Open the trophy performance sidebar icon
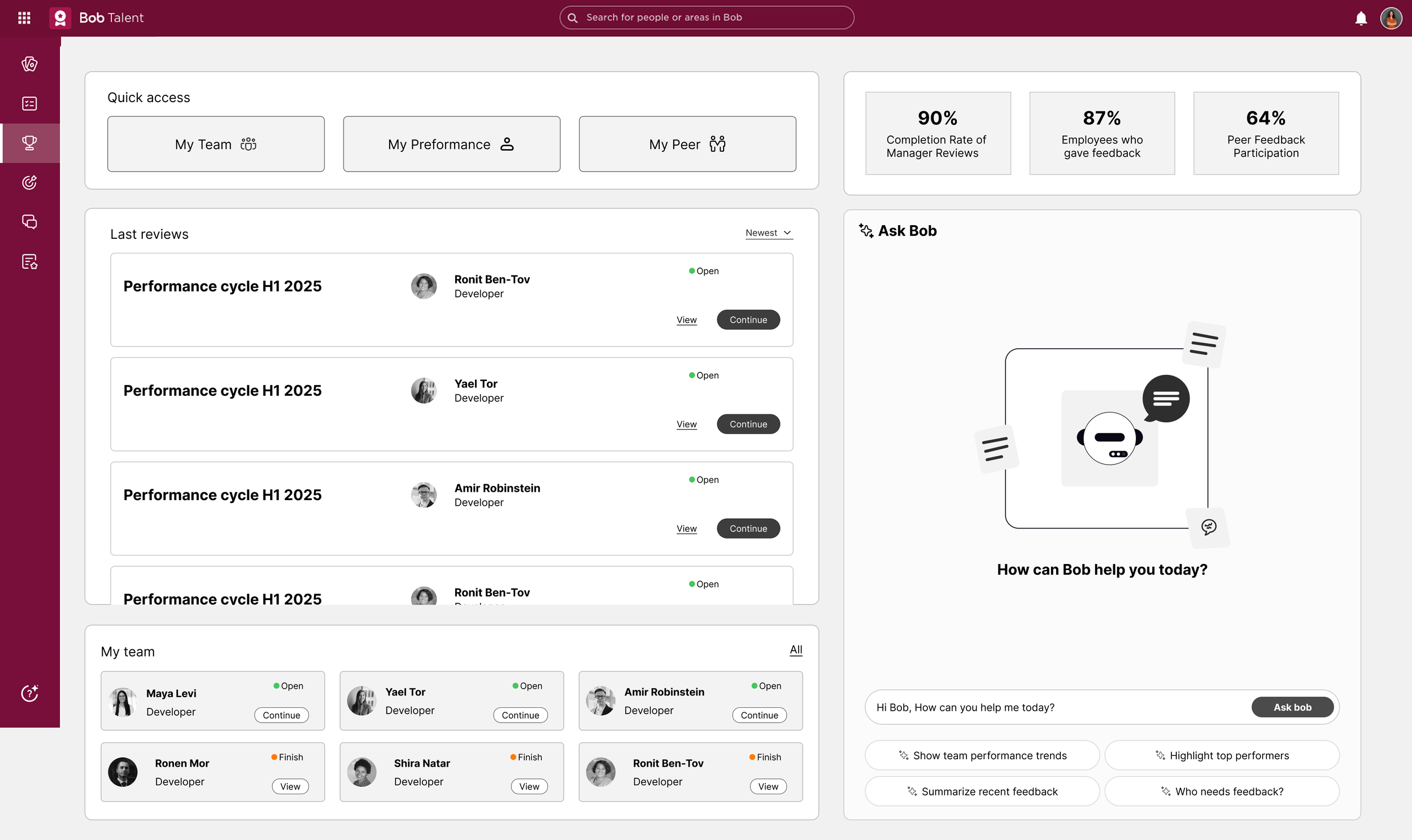The width and height of the screenshot is (1412, 840). pyautogui.click(x=29, y=143)
